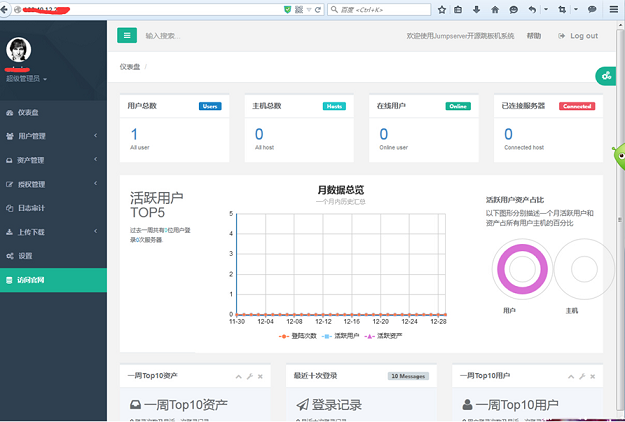
Task: Focus the browser 百度 search box
Action: click(379, 10)
